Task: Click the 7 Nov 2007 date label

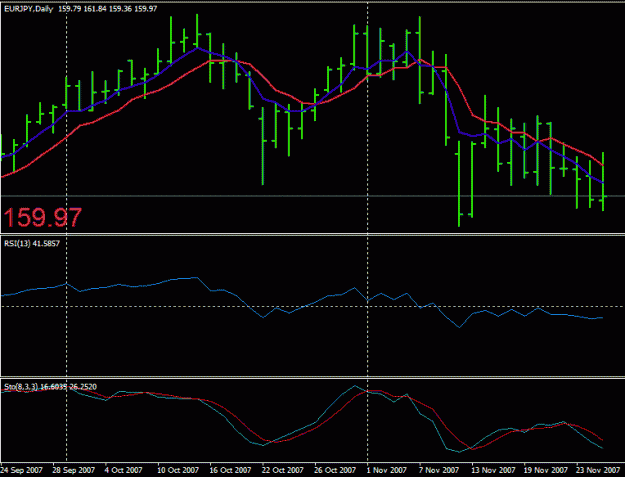Action: tap(438, 470)
